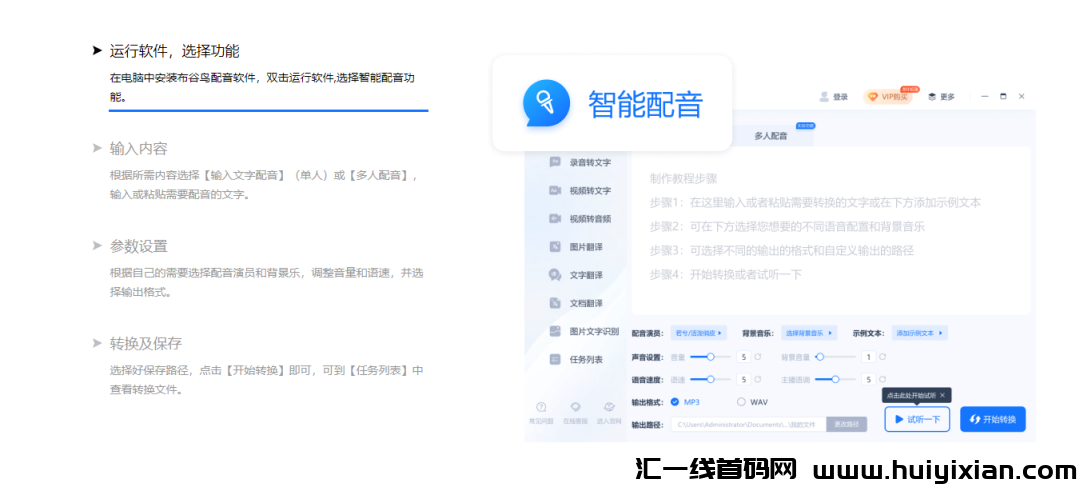
Task: Open the 添加示例文本 dropdown
Action: (x=920, y=333)
